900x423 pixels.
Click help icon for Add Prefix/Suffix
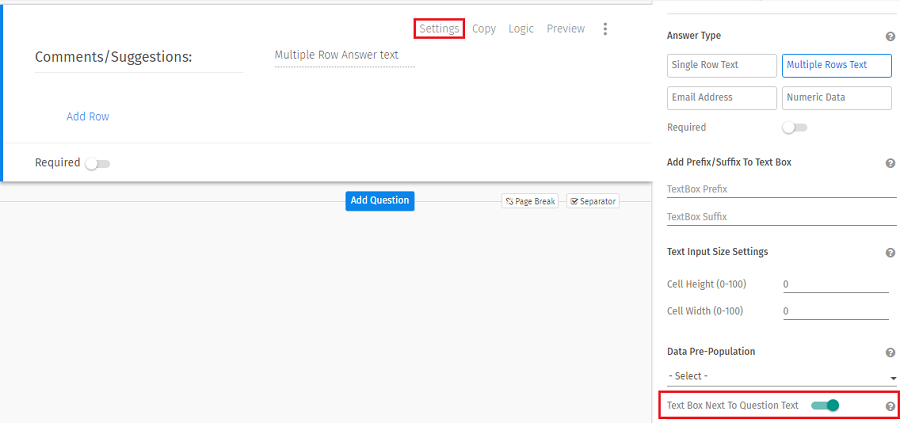(x=890, y=163)
